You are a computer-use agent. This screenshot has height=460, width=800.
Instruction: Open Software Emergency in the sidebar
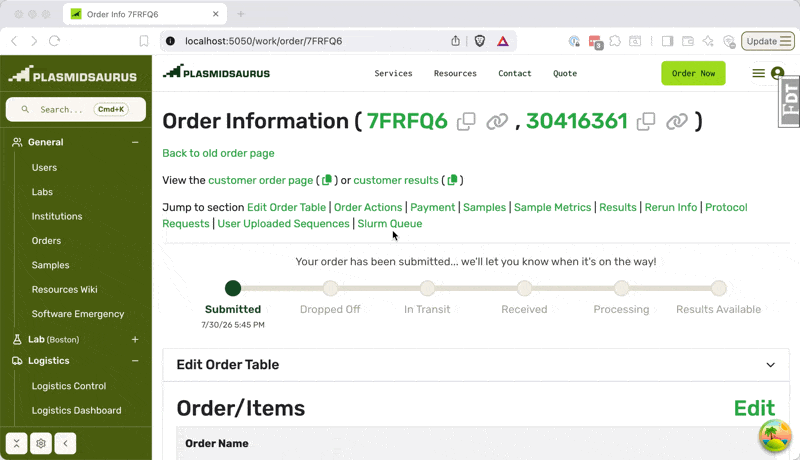(x=78, y=314)
